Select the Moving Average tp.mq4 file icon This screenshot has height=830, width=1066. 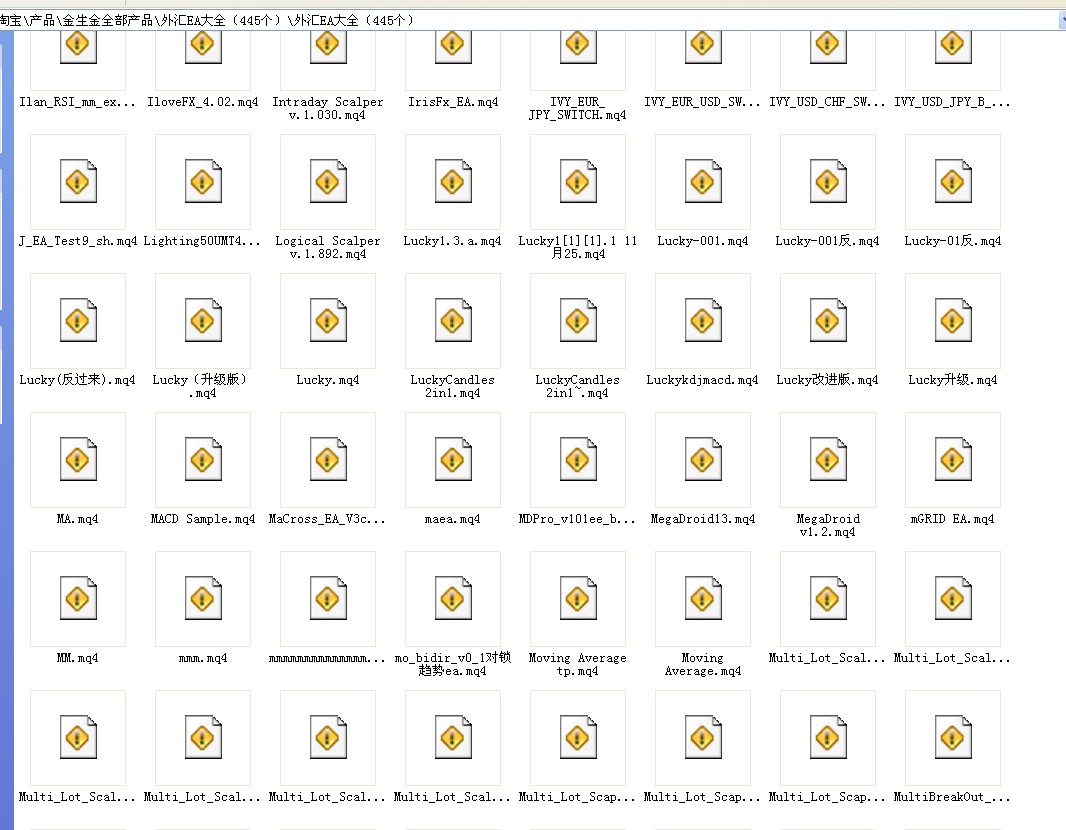click(578, 598)
